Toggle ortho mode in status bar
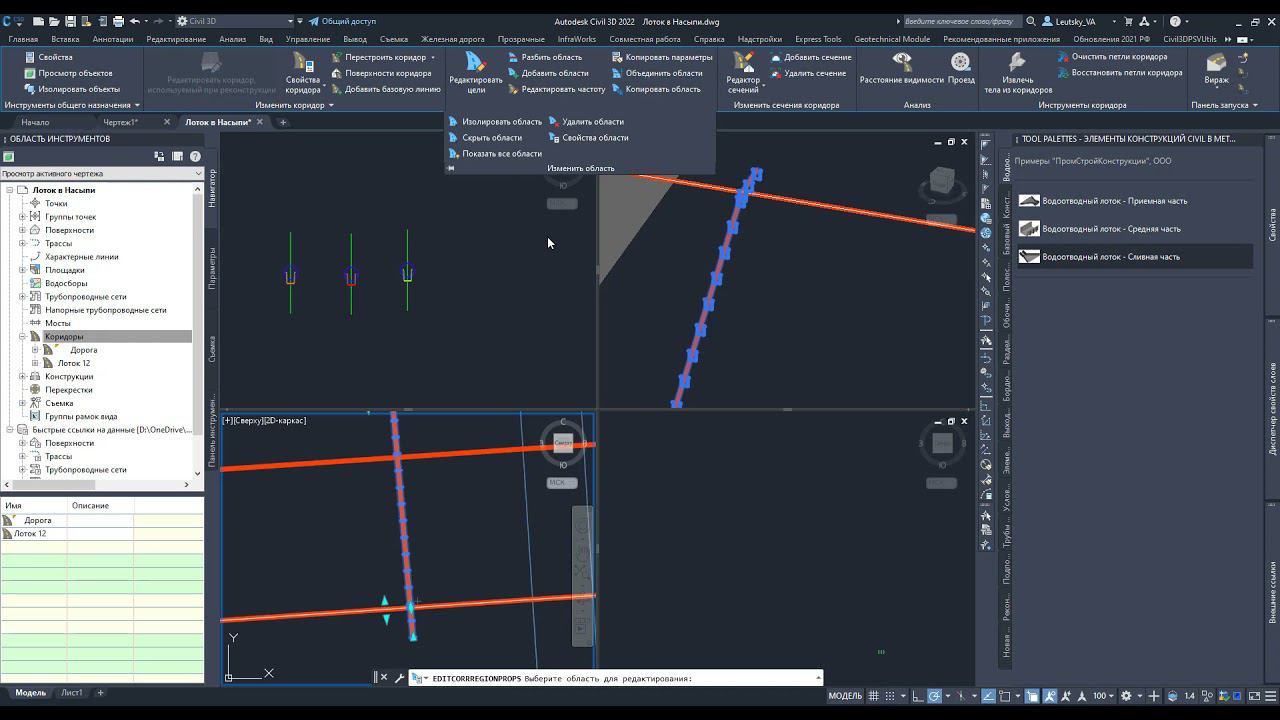This screenshot has width=1280, height=720. (916, 696)
